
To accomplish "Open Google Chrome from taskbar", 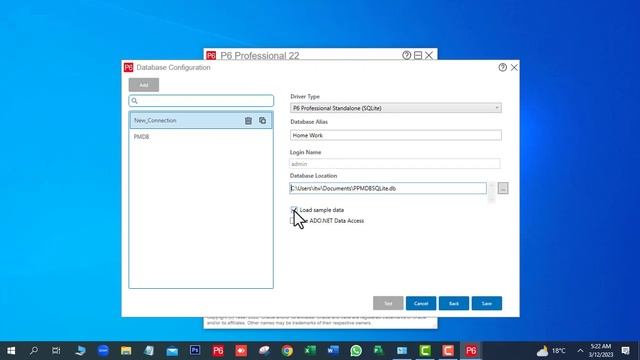I will [287, 351].
